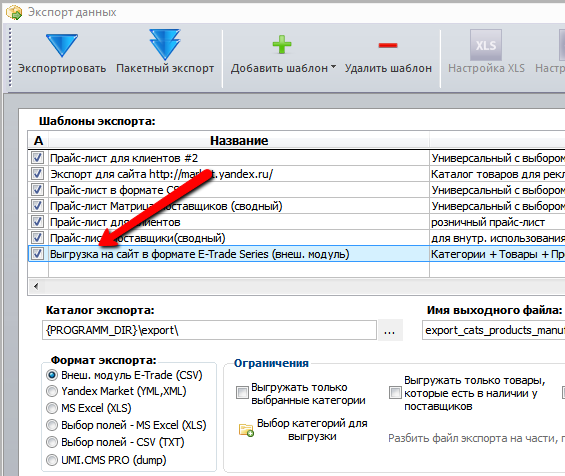Open Настройка XLS toolbar icon
Image resolution: width=565 pixels, height=476 pixels.
pyautogui.click(x=486, y=45)
